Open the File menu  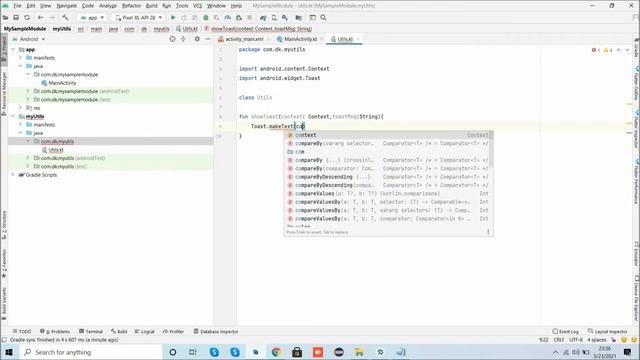(17, 6)
